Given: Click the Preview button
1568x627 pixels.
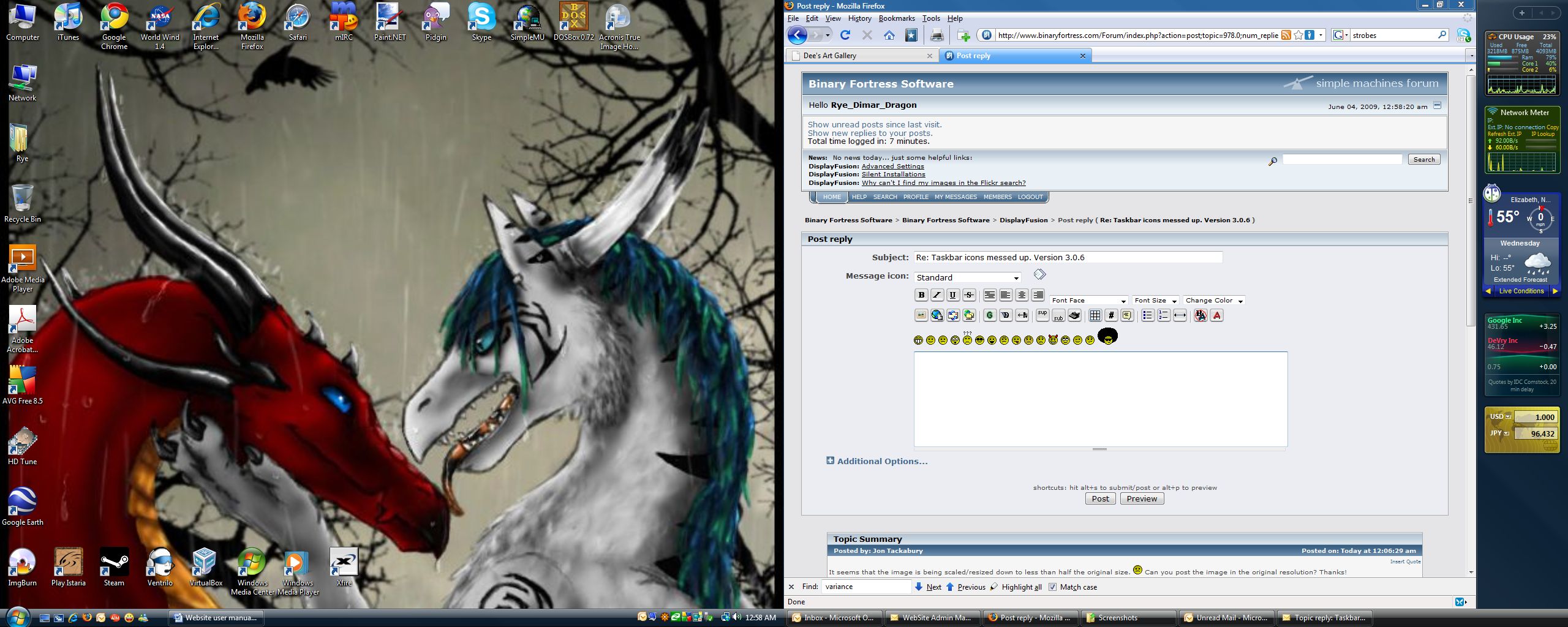Looking at the screenshot, I should click(1142, 498).
